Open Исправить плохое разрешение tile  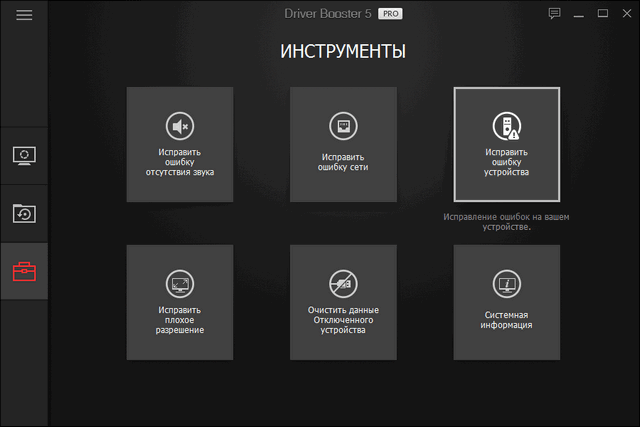click(180, 302)
